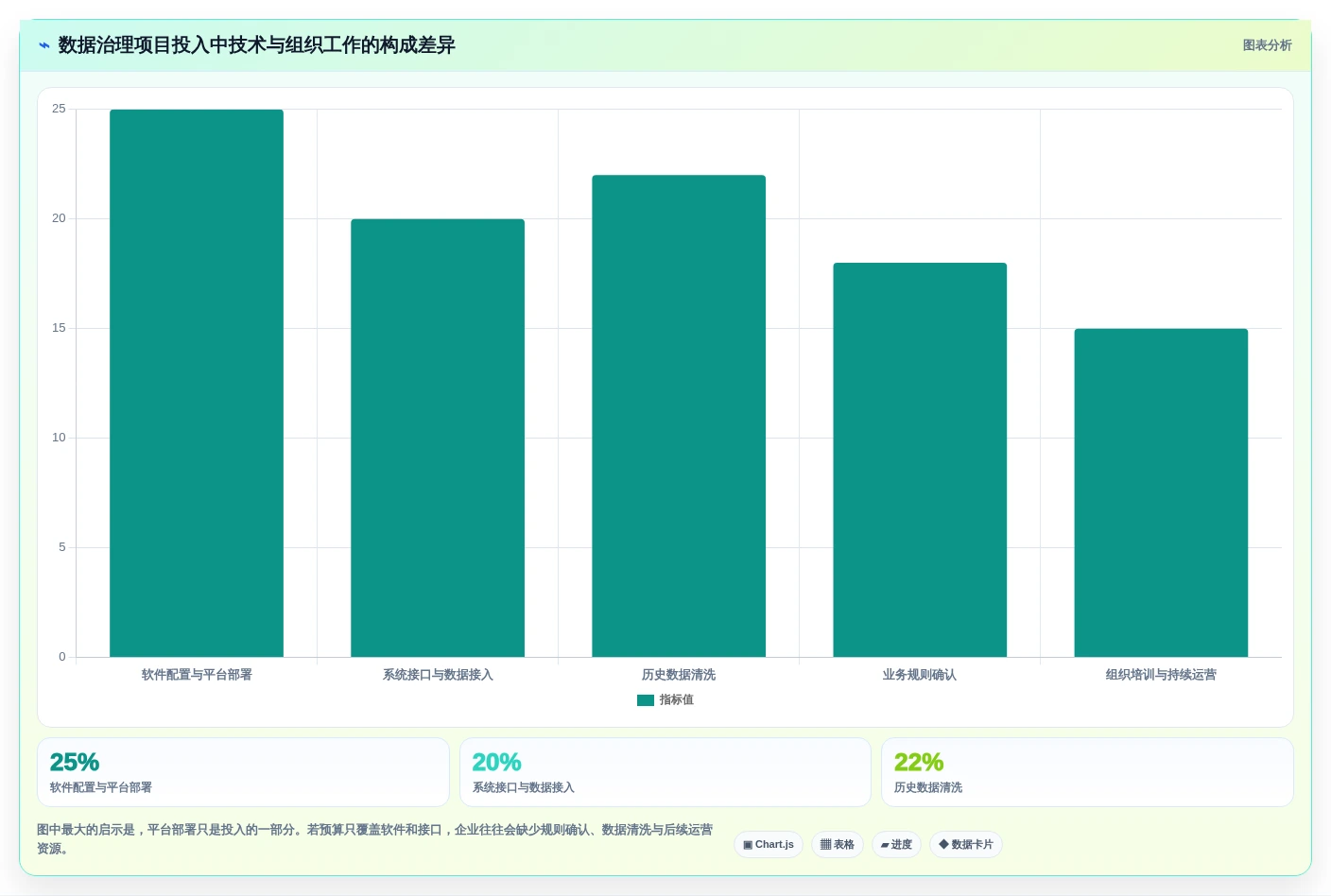Click the x-axis label 历史数据清洗
The width and height of the screenshot is (1331, 896).
coord(679,675)
